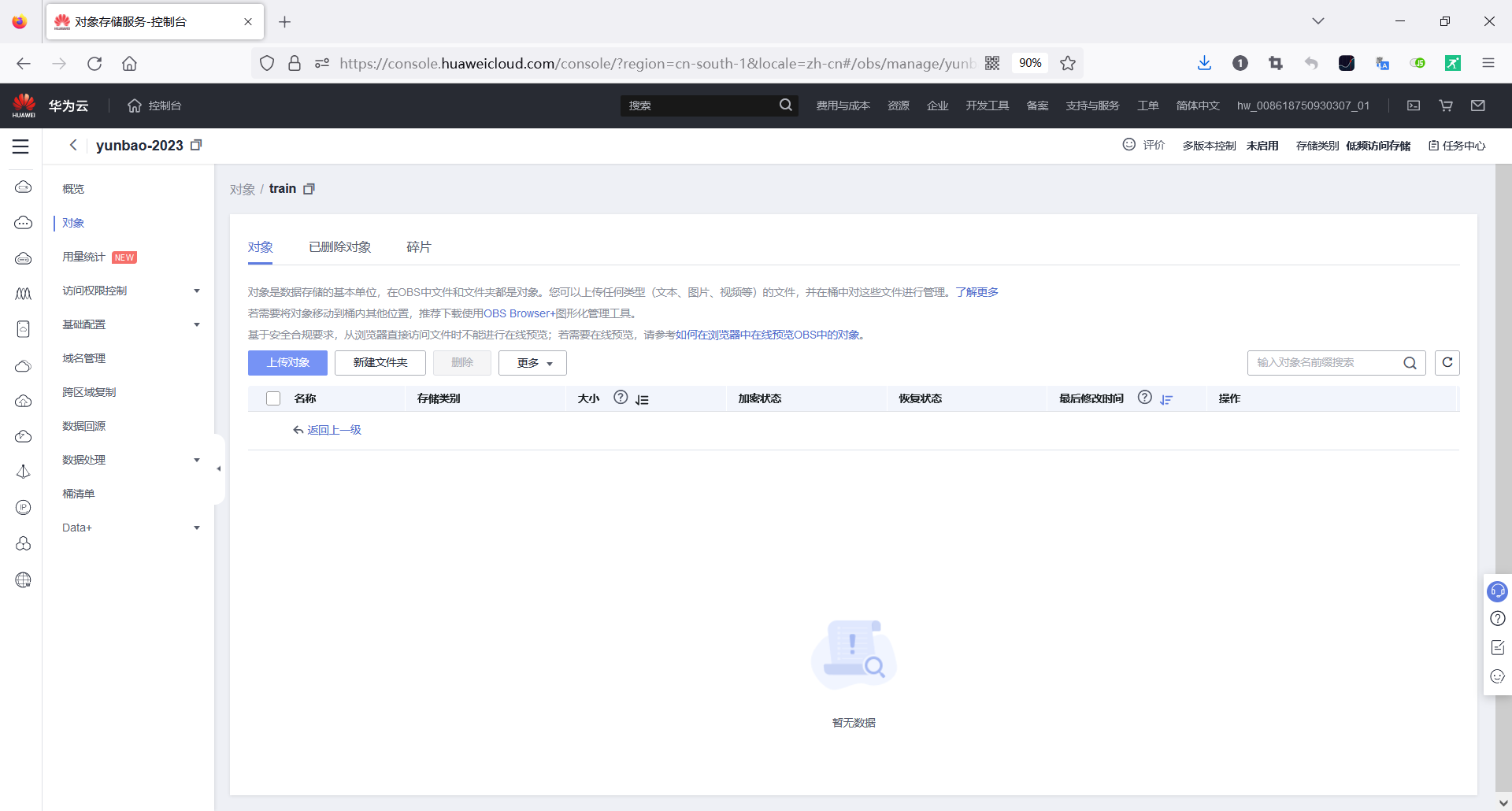The width and height of the screenshot is (1512, 811).
Task: Switch to the 已删除对象 tab
Action: point(339,246)
